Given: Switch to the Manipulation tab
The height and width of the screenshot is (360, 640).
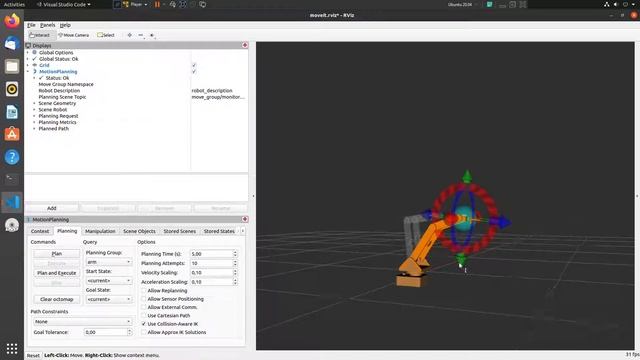Looking at the screenshot, I should pos(100,231).
